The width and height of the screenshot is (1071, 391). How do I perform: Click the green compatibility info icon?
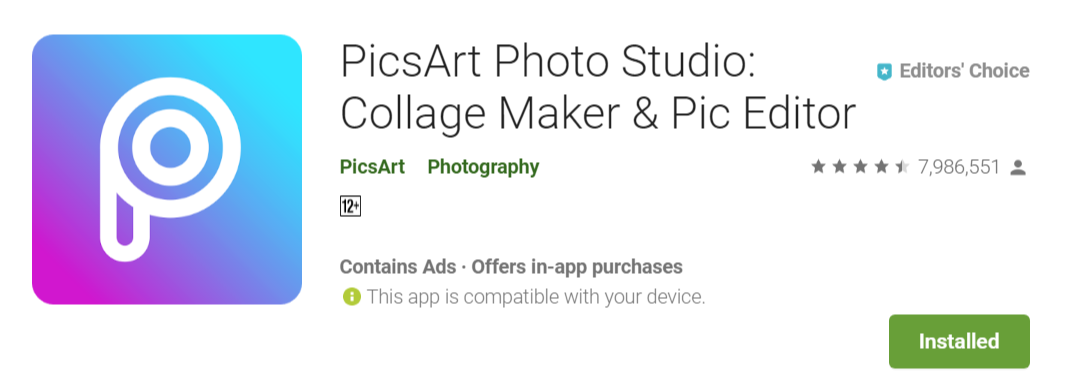point(351,297)
